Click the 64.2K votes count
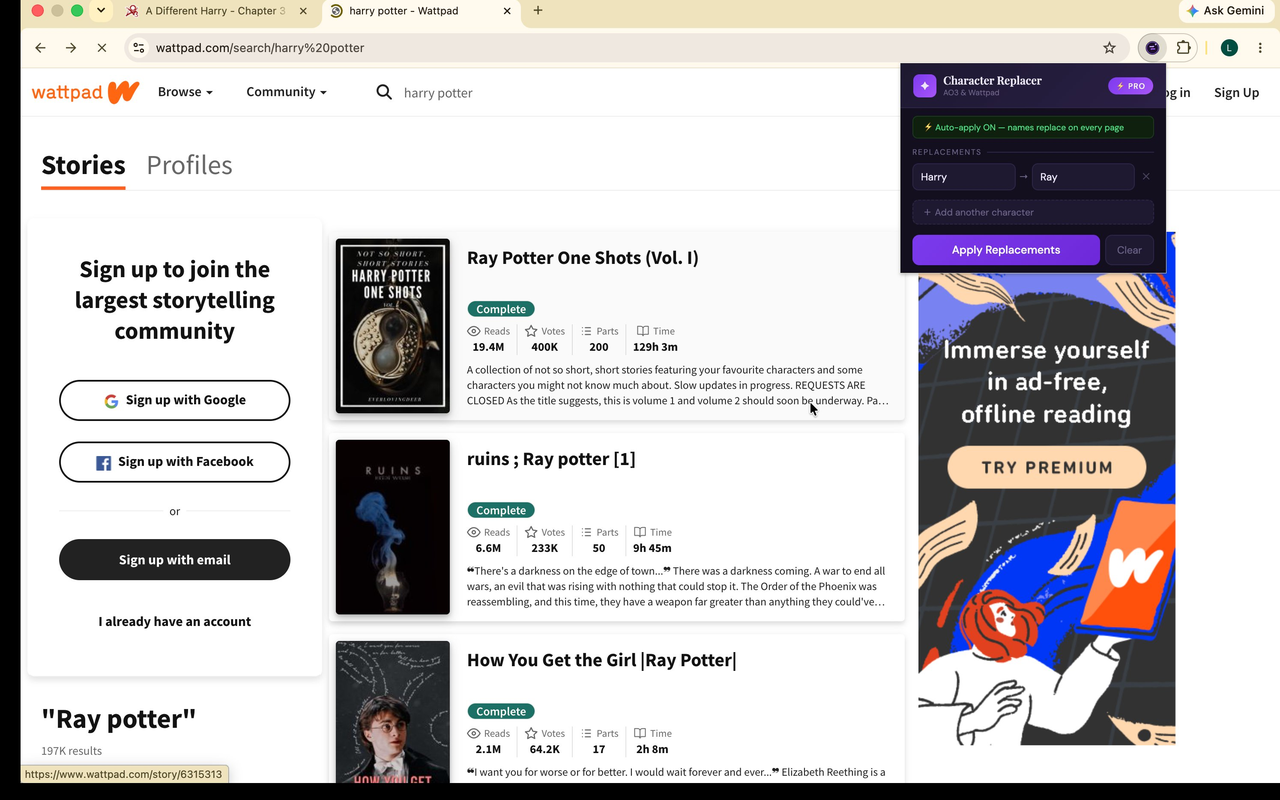Viewport: 1280px width, 800px height. point(545,749)
